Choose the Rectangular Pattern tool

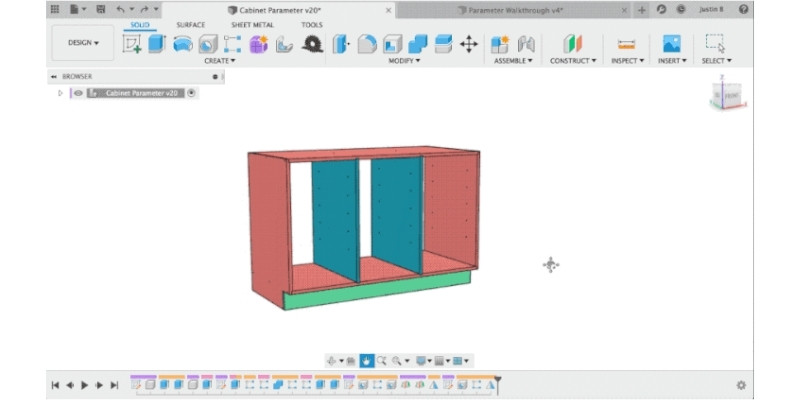[x=233, y=44]
